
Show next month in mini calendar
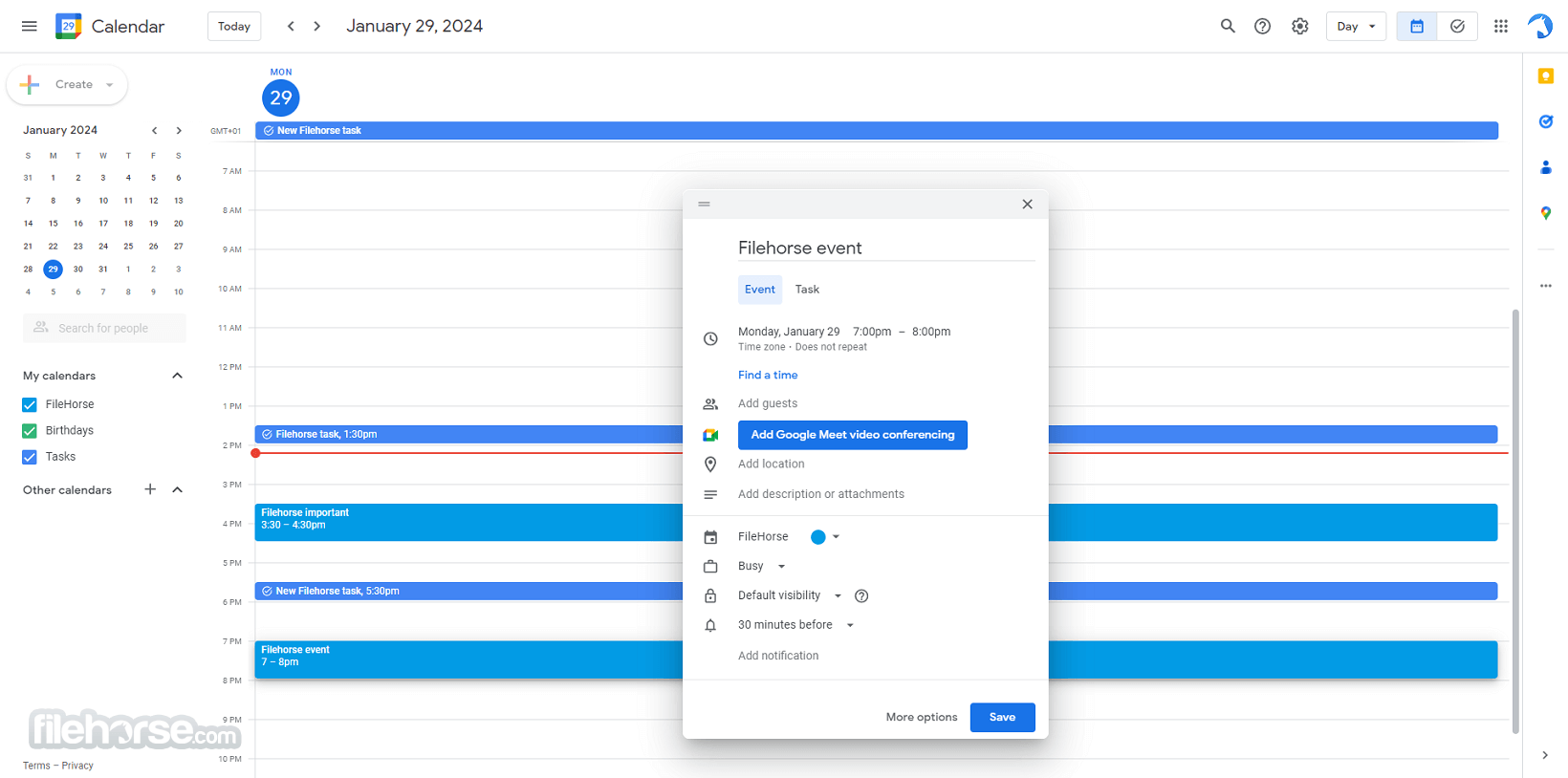179,130
